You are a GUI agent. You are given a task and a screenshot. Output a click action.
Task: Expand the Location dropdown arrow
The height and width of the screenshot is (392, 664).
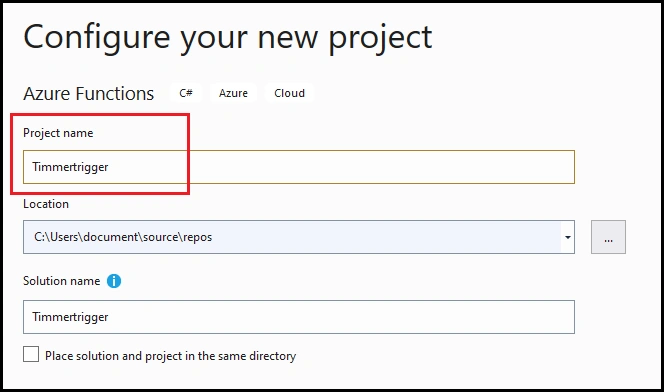tap(567, 237)
